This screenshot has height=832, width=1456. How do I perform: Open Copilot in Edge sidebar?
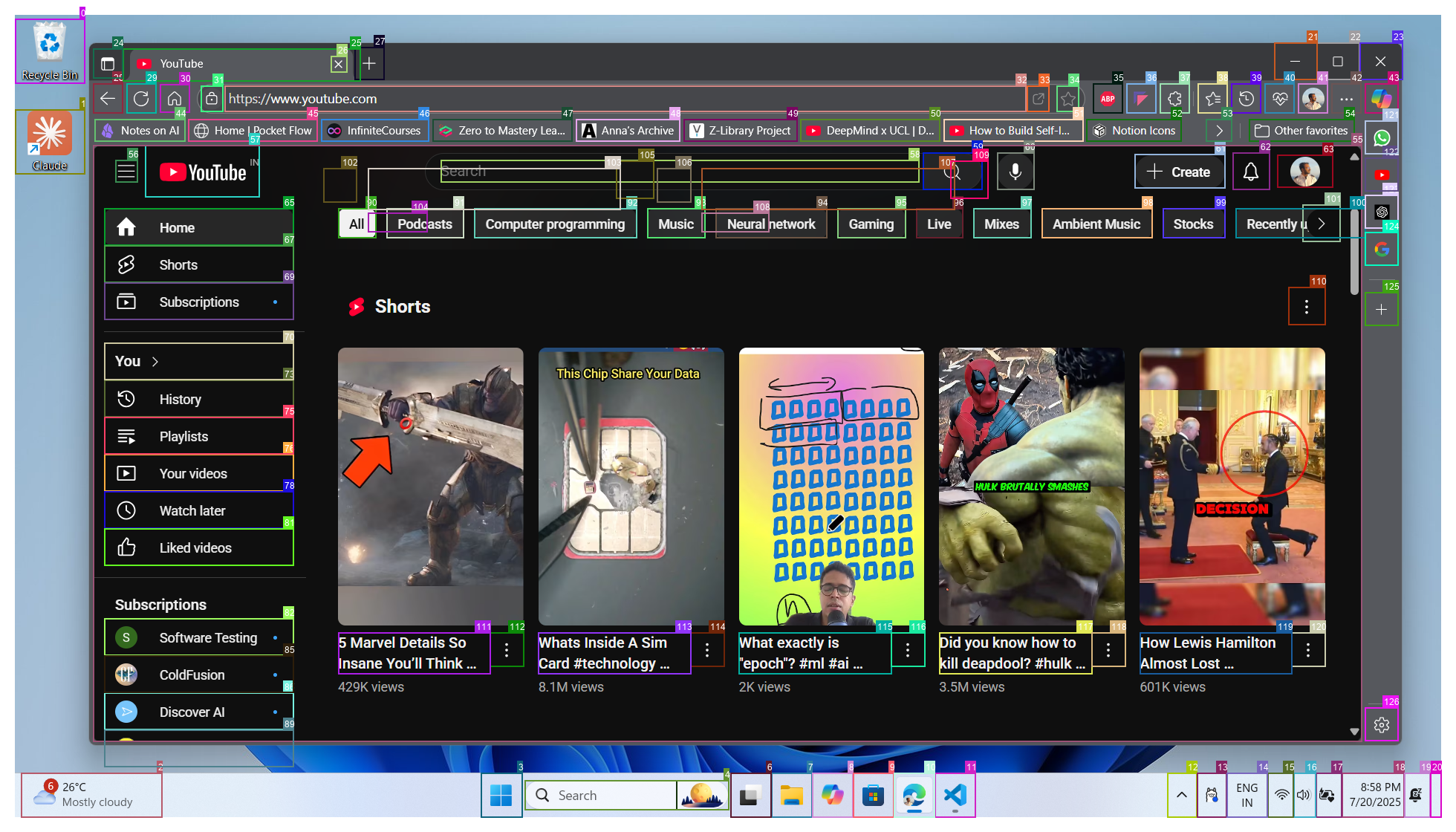(x=1382, y=98)
